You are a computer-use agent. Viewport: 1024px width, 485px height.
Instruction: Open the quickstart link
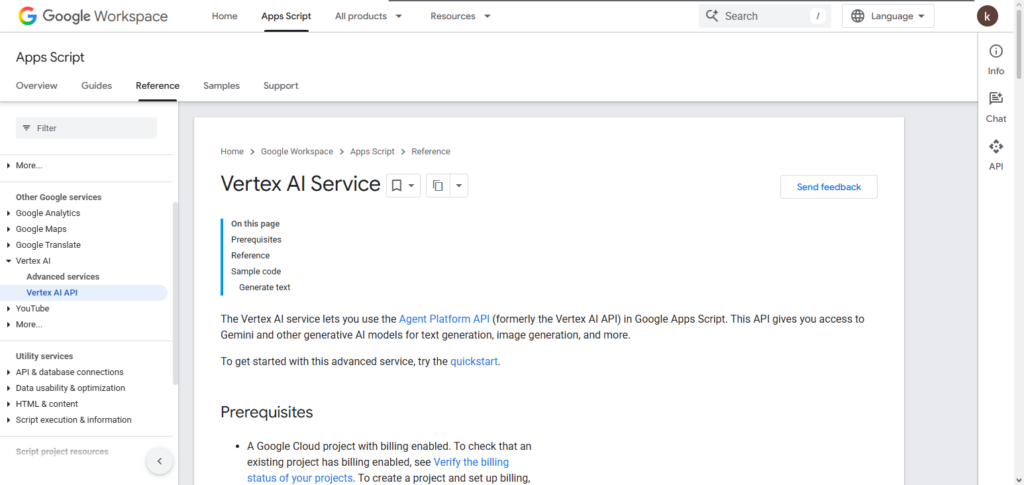click(x=474, y=361)
